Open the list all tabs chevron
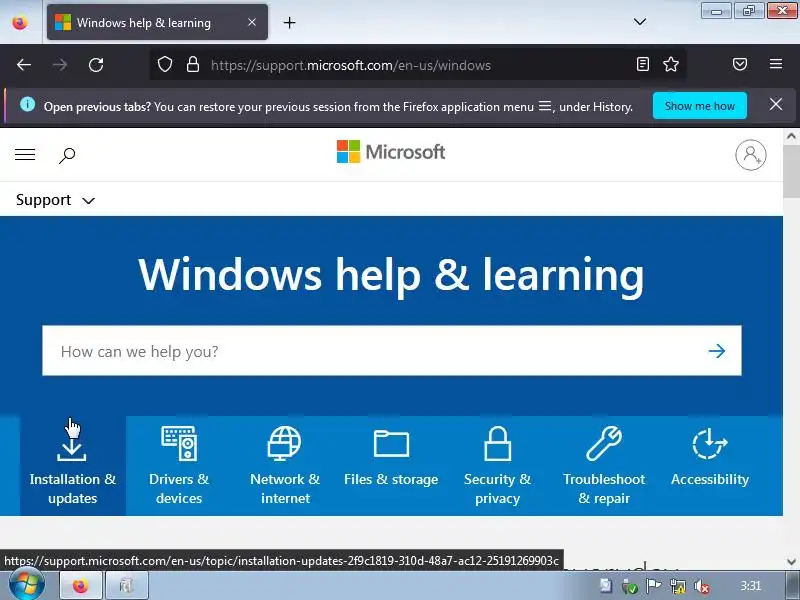Screen dimensions: 800x600 click(640, 21)
